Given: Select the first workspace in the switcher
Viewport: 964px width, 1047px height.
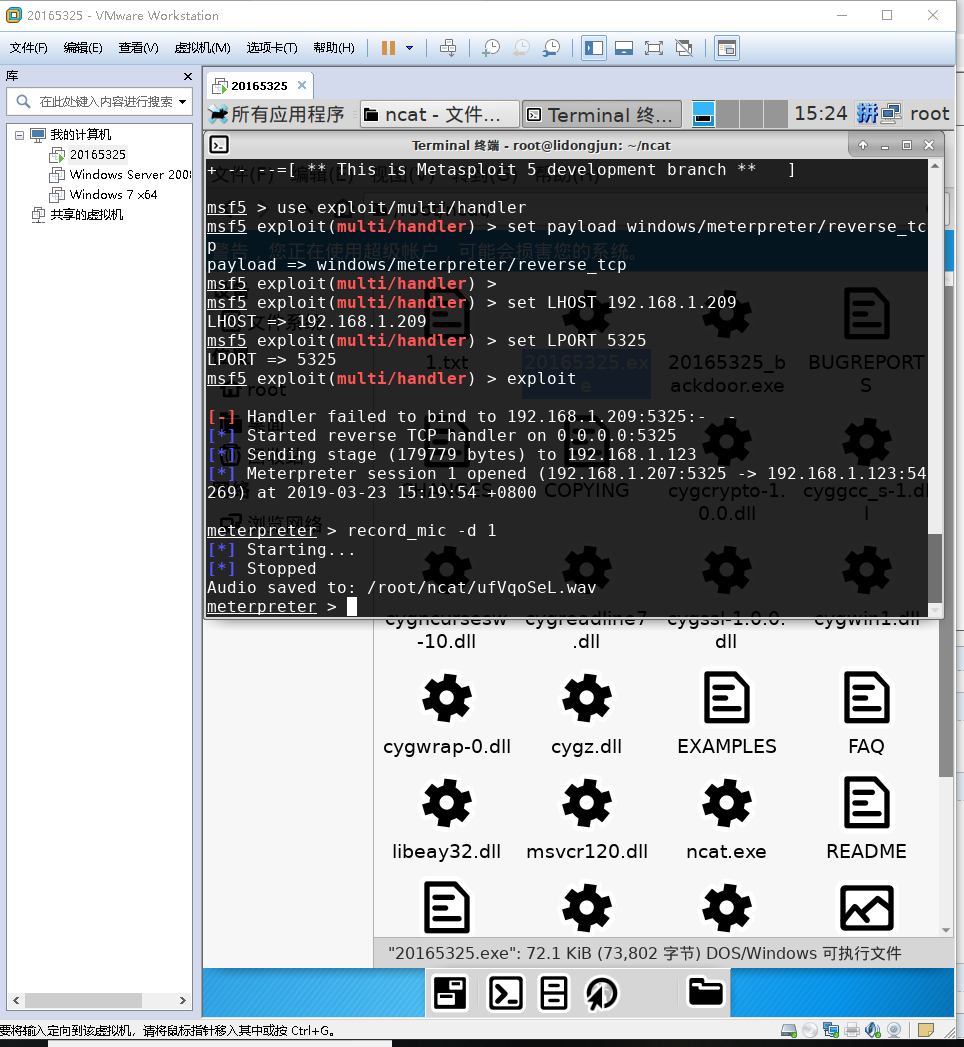Looking at the screenshot, I should tap(703, 114).
